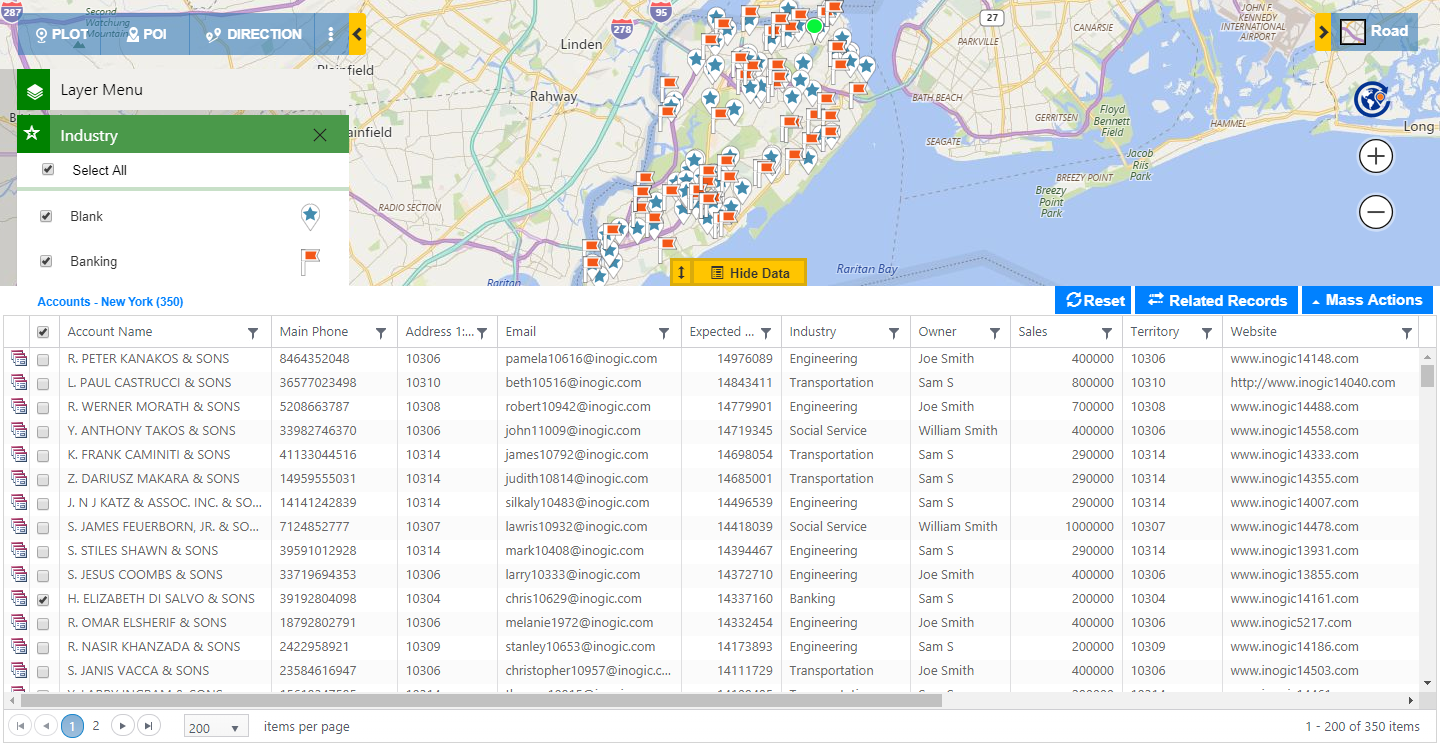Image resolution: width=1440 pixels, height=743 pixels.
Task: Click the Industry star category icon
Action: point(33,134)
